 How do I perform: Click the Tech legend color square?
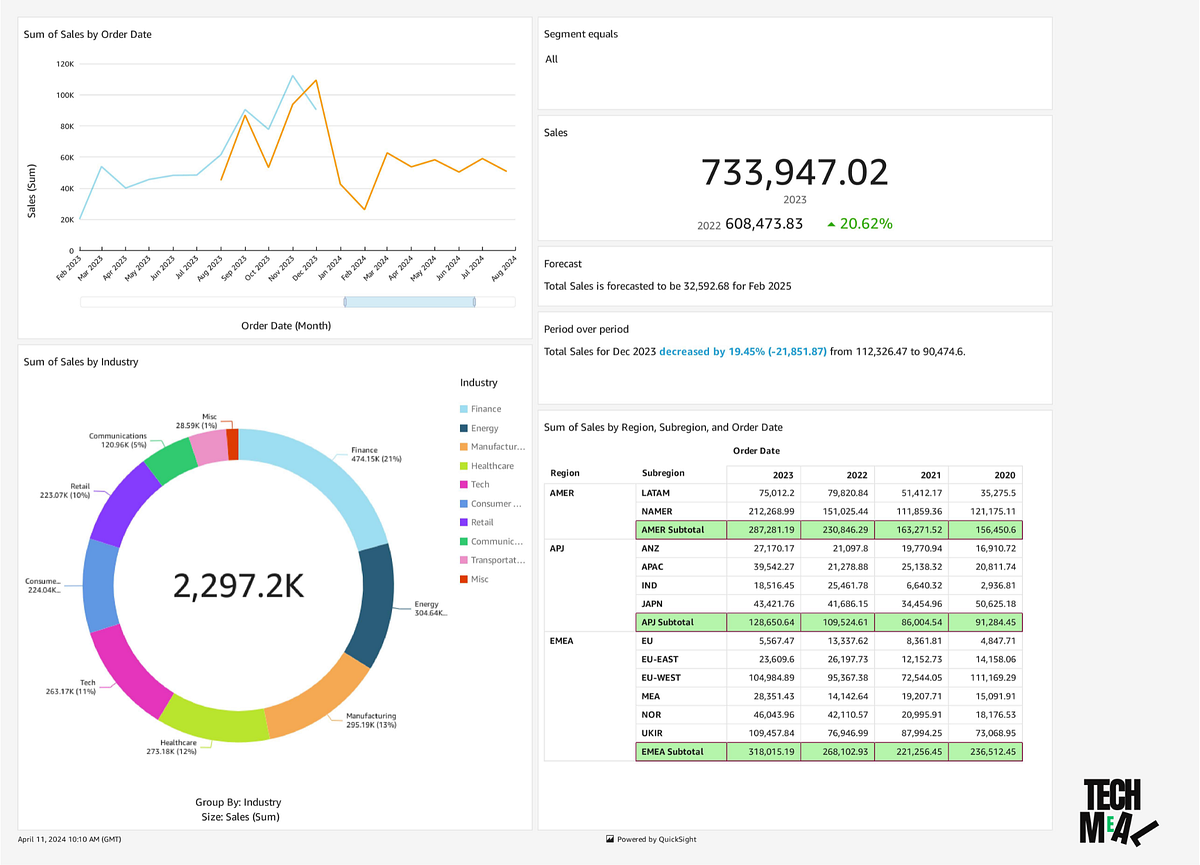coord(463,484)
